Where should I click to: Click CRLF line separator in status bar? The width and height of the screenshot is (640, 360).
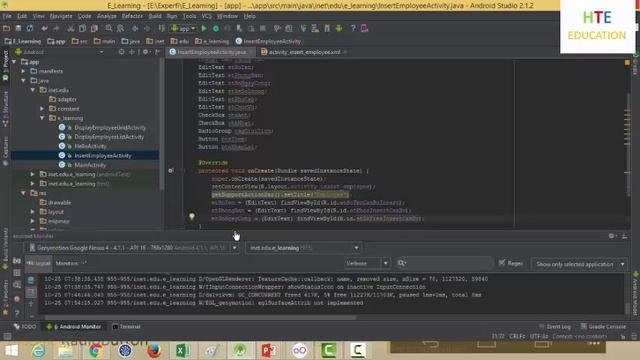pos(517,336)
